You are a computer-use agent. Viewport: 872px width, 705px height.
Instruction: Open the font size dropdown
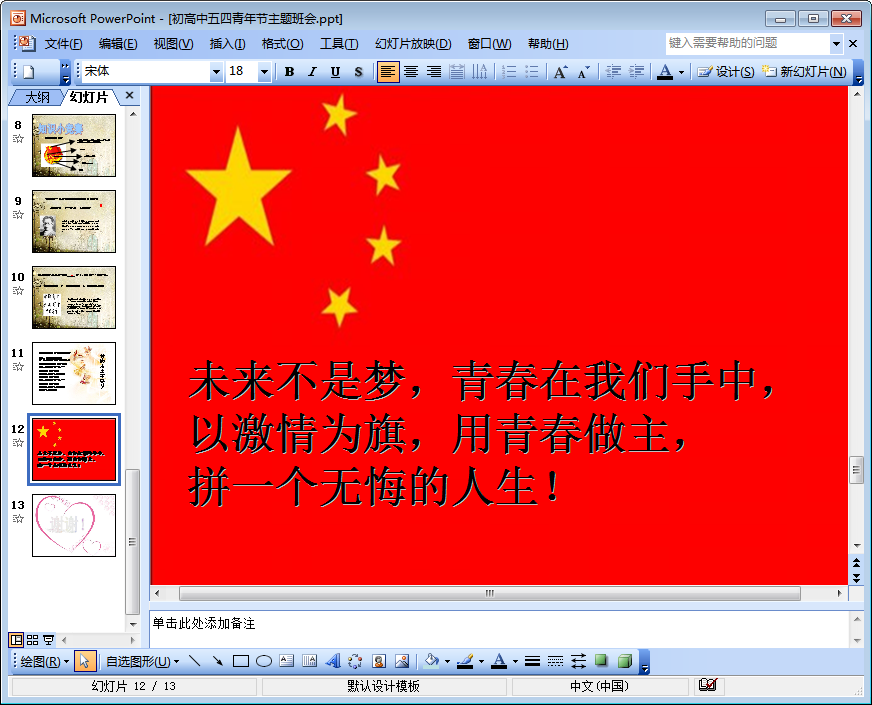coord(264,72)
